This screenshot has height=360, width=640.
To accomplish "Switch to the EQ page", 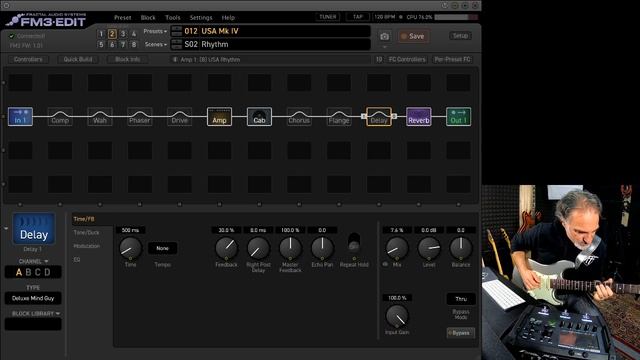I will click(77, 260).
